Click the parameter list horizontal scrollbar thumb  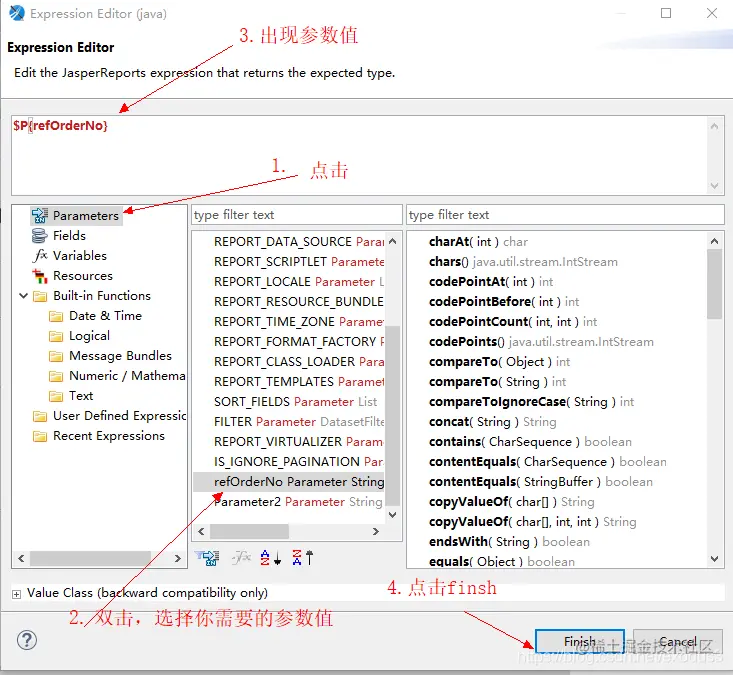pos(249,531)
